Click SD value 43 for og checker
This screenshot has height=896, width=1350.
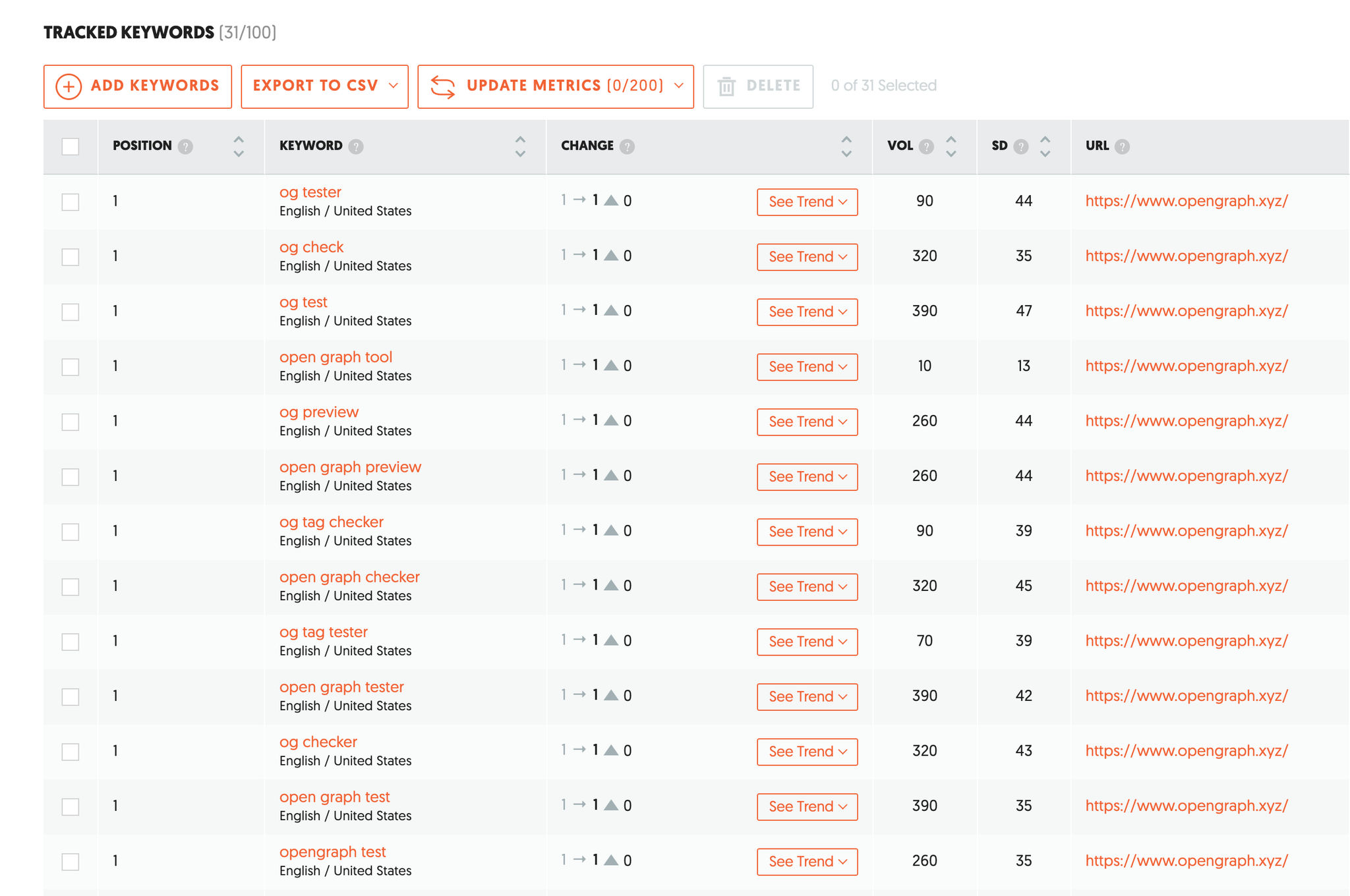coord(1024,751)
